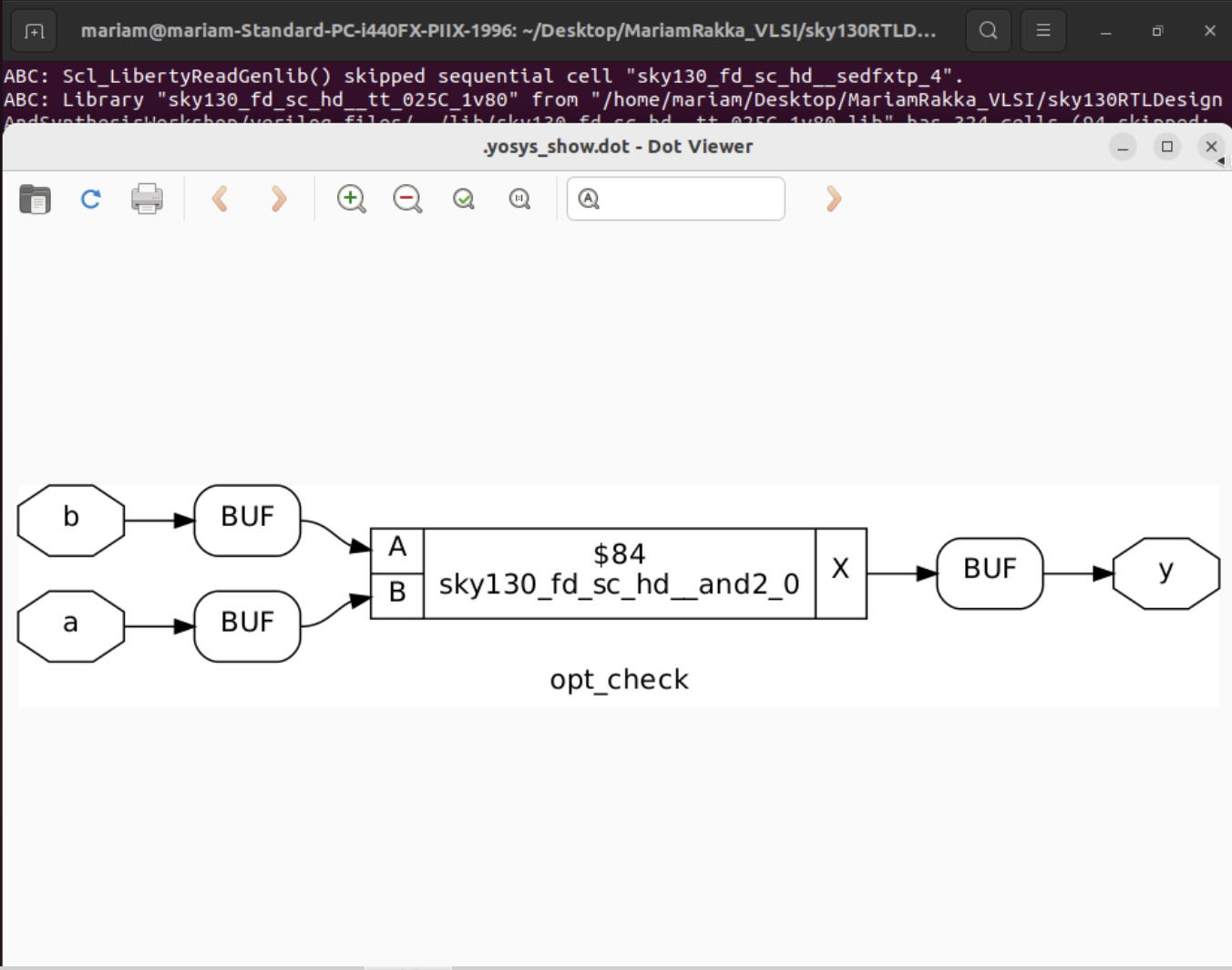This screenshot has height=970, width=1232.
Task: Navigate back in the Dot Viewer history
Action: 219,199
